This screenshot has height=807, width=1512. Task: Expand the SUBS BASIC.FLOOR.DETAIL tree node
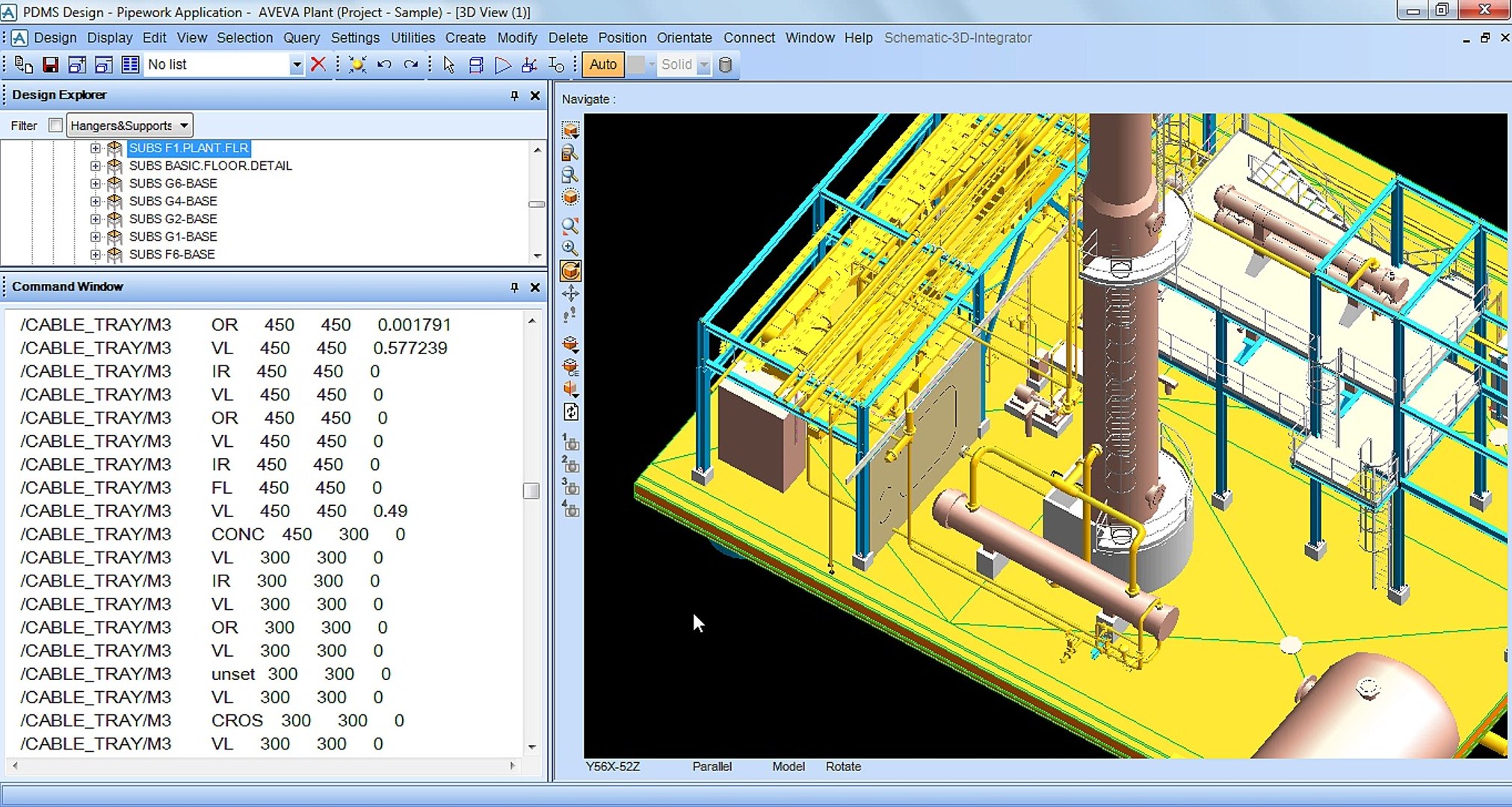click(x=95, y=166)
